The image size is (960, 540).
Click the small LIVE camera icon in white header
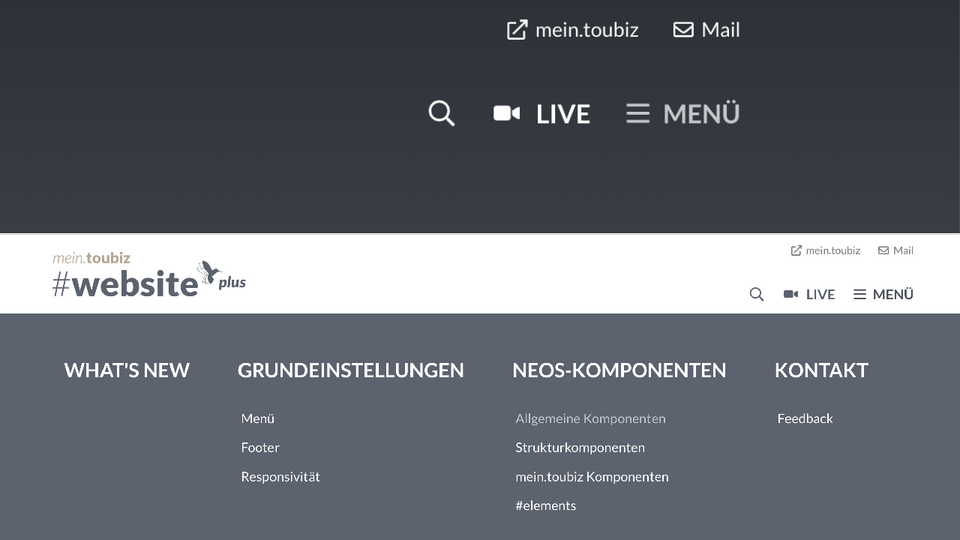point(791,294)
